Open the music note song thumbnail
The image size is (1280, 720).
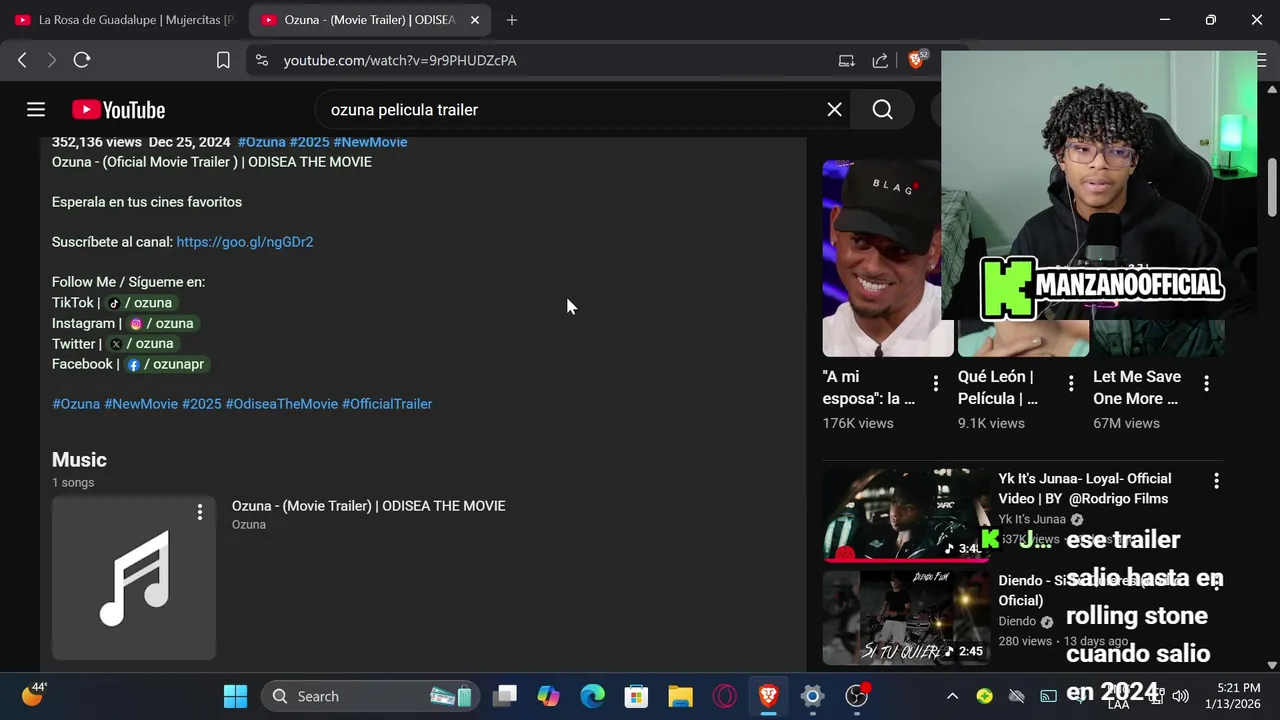(134, 578)
